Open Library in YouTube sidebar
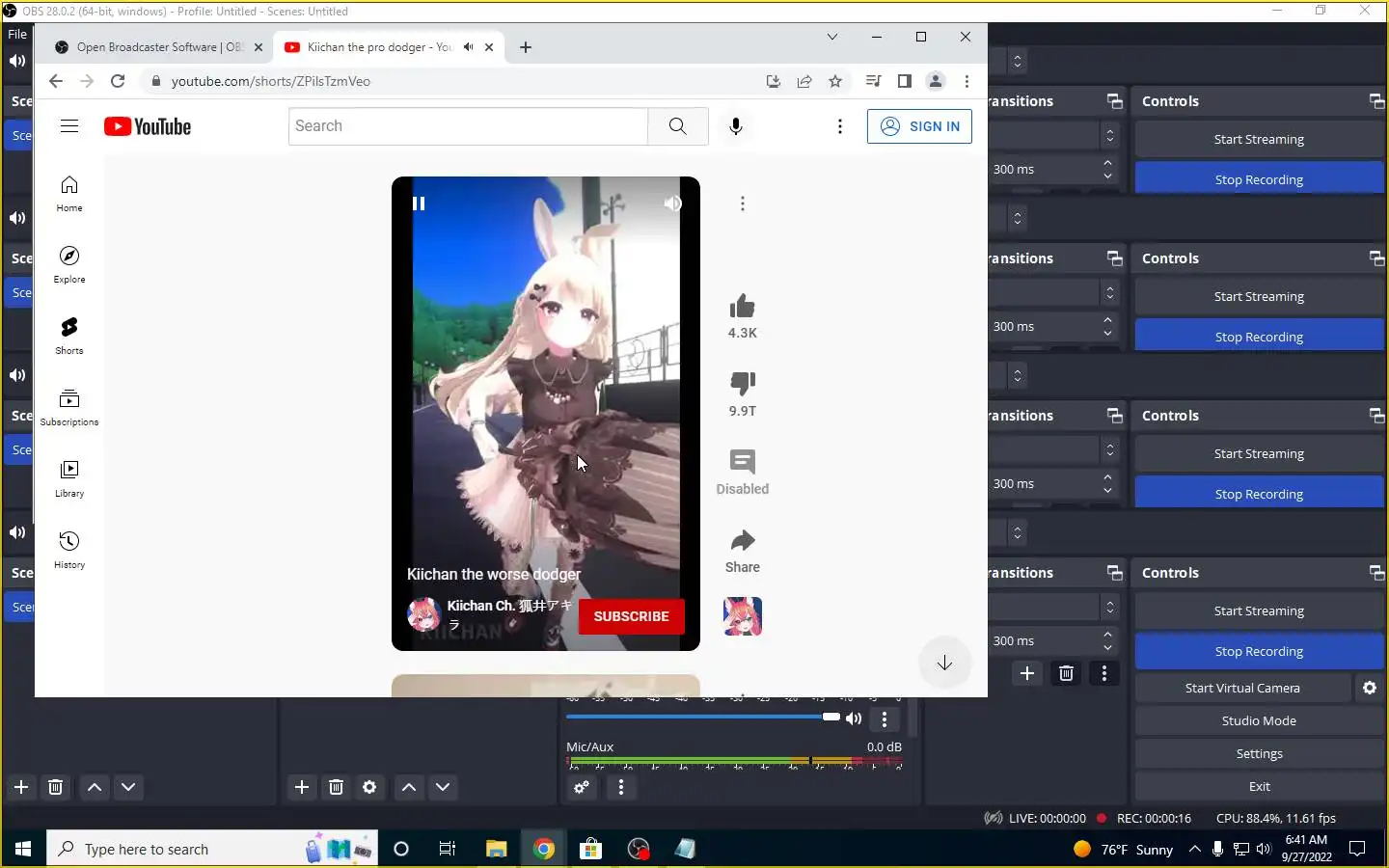The height and width of the screenshot is (868, 1389). pos(69,478)
